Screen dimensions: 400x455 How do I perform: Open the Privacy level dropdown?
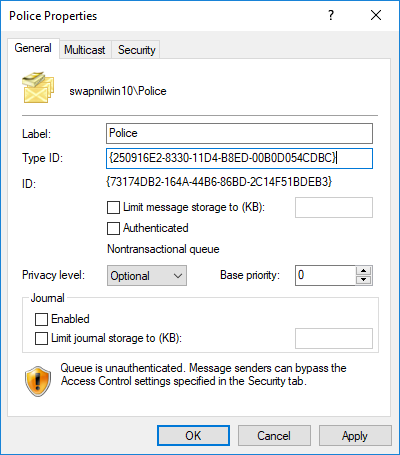[147, 276]
